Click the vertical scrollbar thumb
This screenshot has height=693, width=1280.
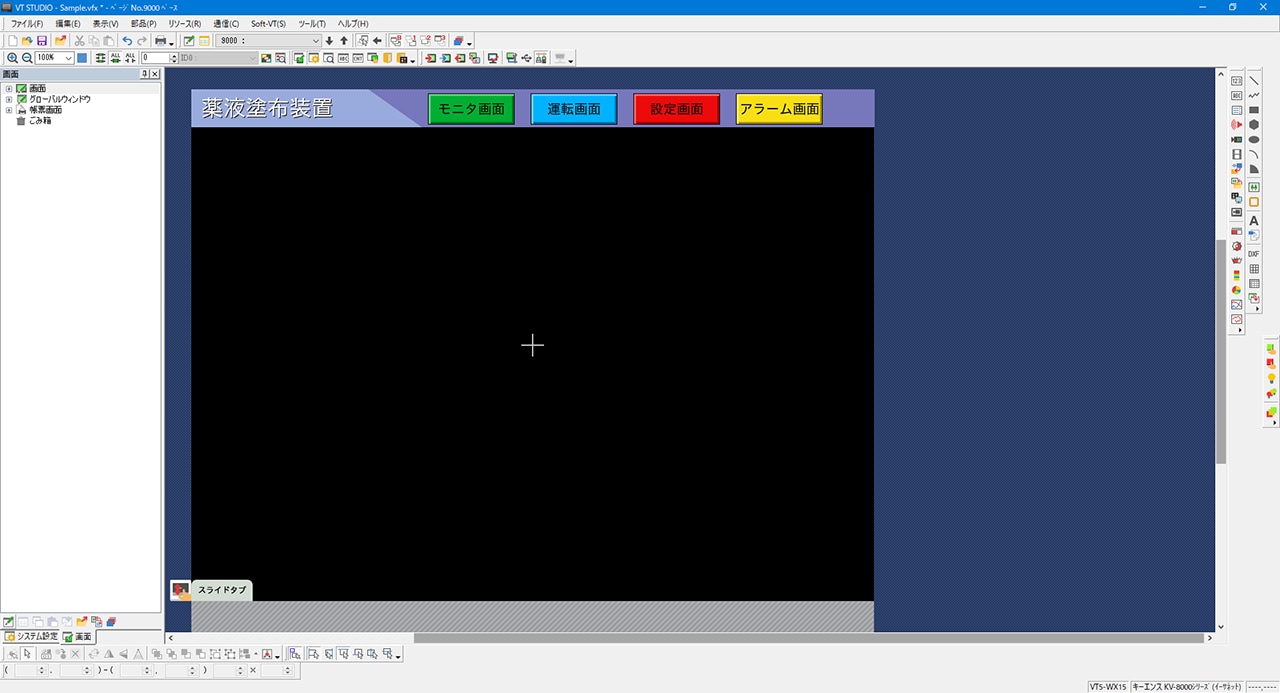click(x=1221, y=350)
